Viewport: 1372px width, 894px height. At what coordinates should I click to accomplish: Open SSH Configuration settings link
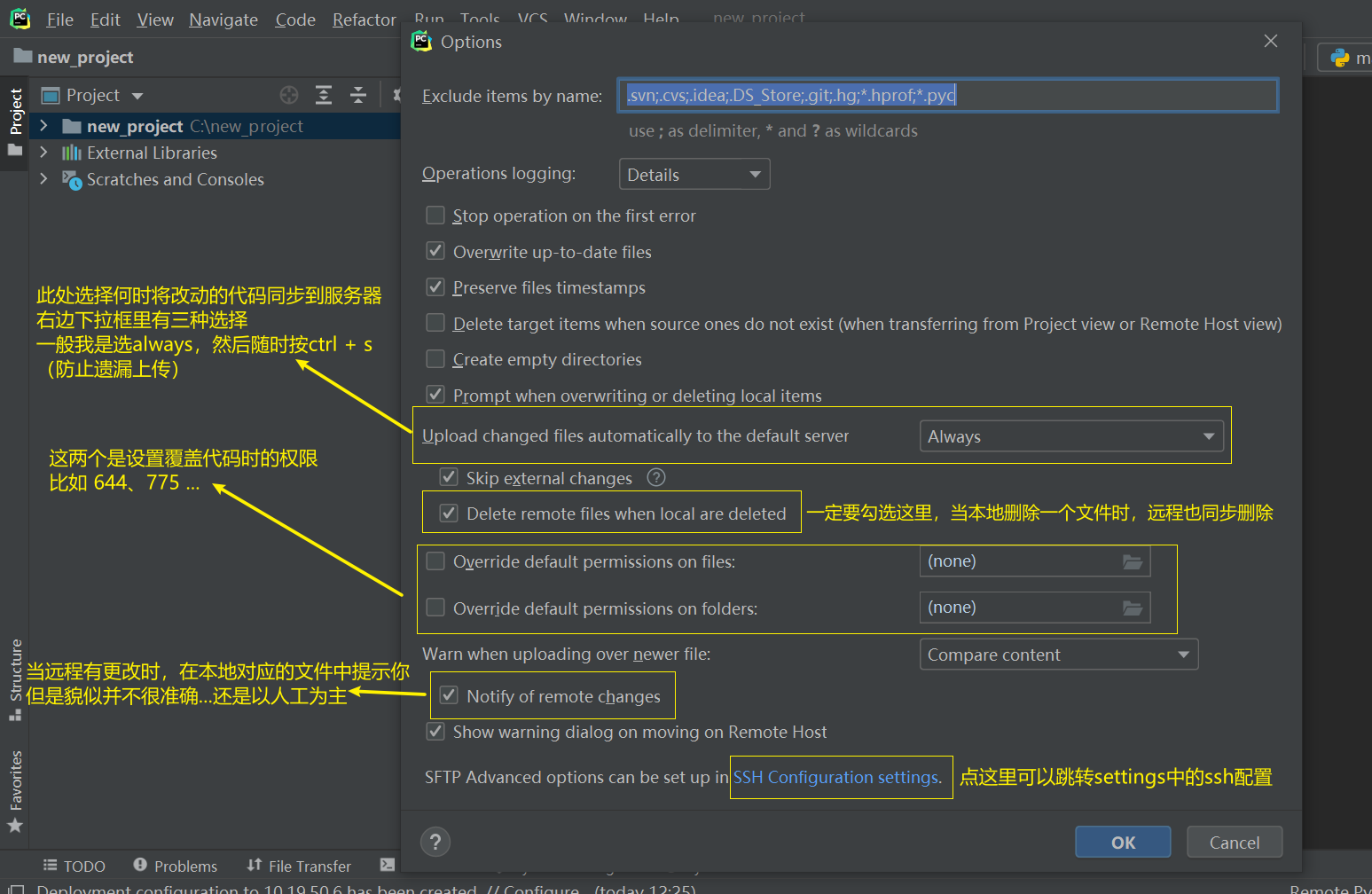point(836,778)
